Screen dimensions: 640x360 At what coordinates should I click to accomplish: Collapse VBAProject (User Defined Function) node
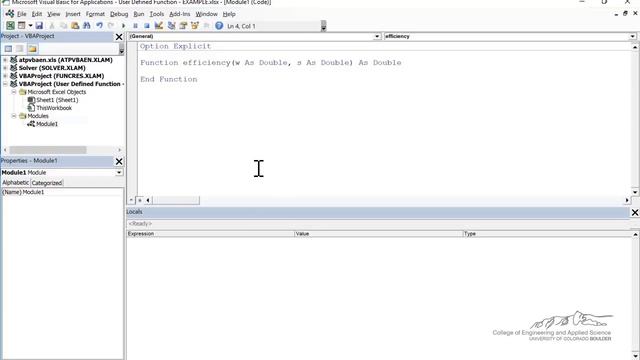click(5, 84)
